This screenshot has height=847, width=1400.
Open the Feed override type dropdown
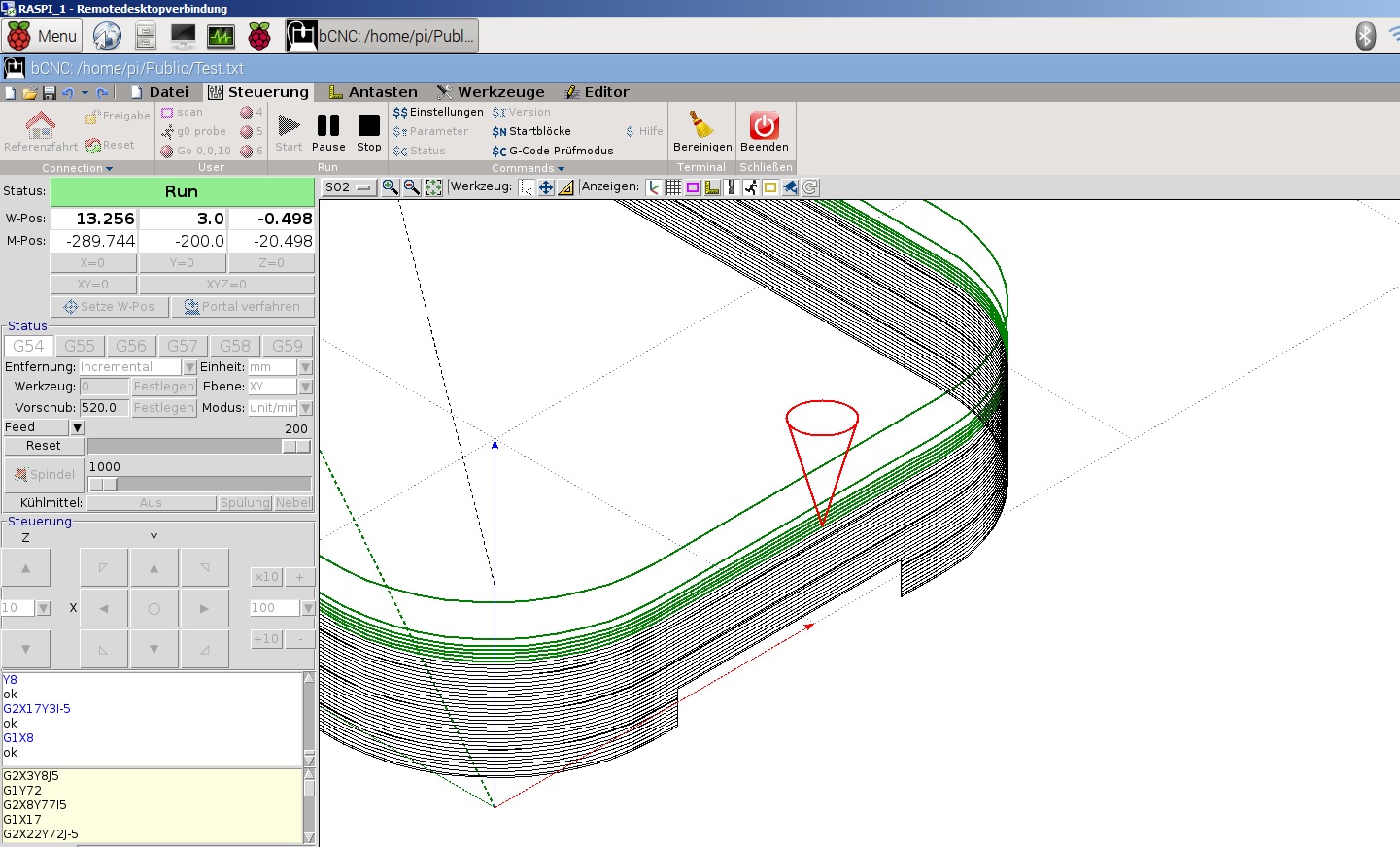point(77,427)
